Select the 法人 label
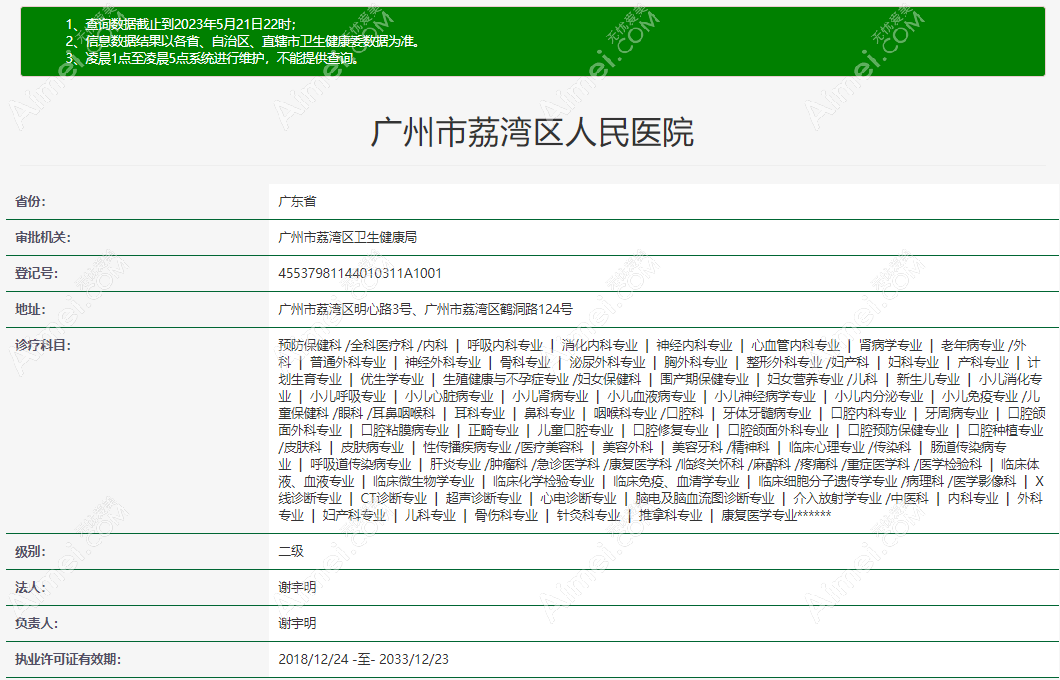The width and height of the screenshot is (1060, 680). point(30,587)
